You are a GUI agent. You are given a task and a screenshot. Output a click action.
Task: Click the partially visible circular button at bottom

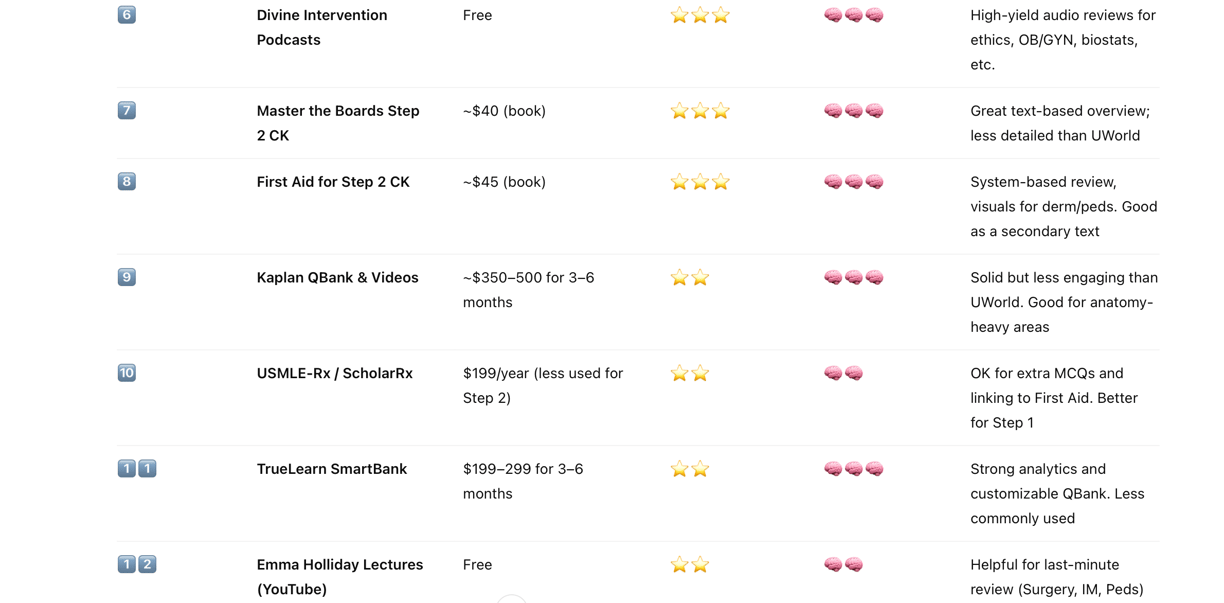coord(512,599)
